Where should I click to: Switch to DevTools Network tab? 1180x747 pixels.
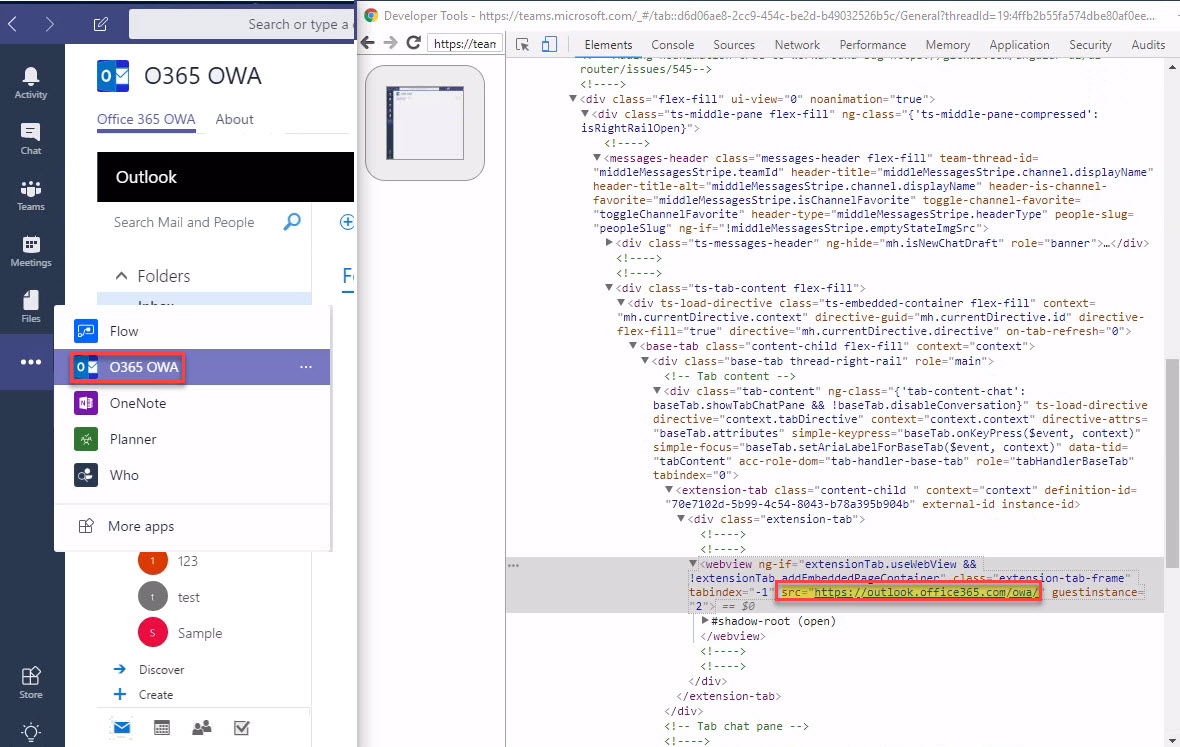tap(797, 45)
